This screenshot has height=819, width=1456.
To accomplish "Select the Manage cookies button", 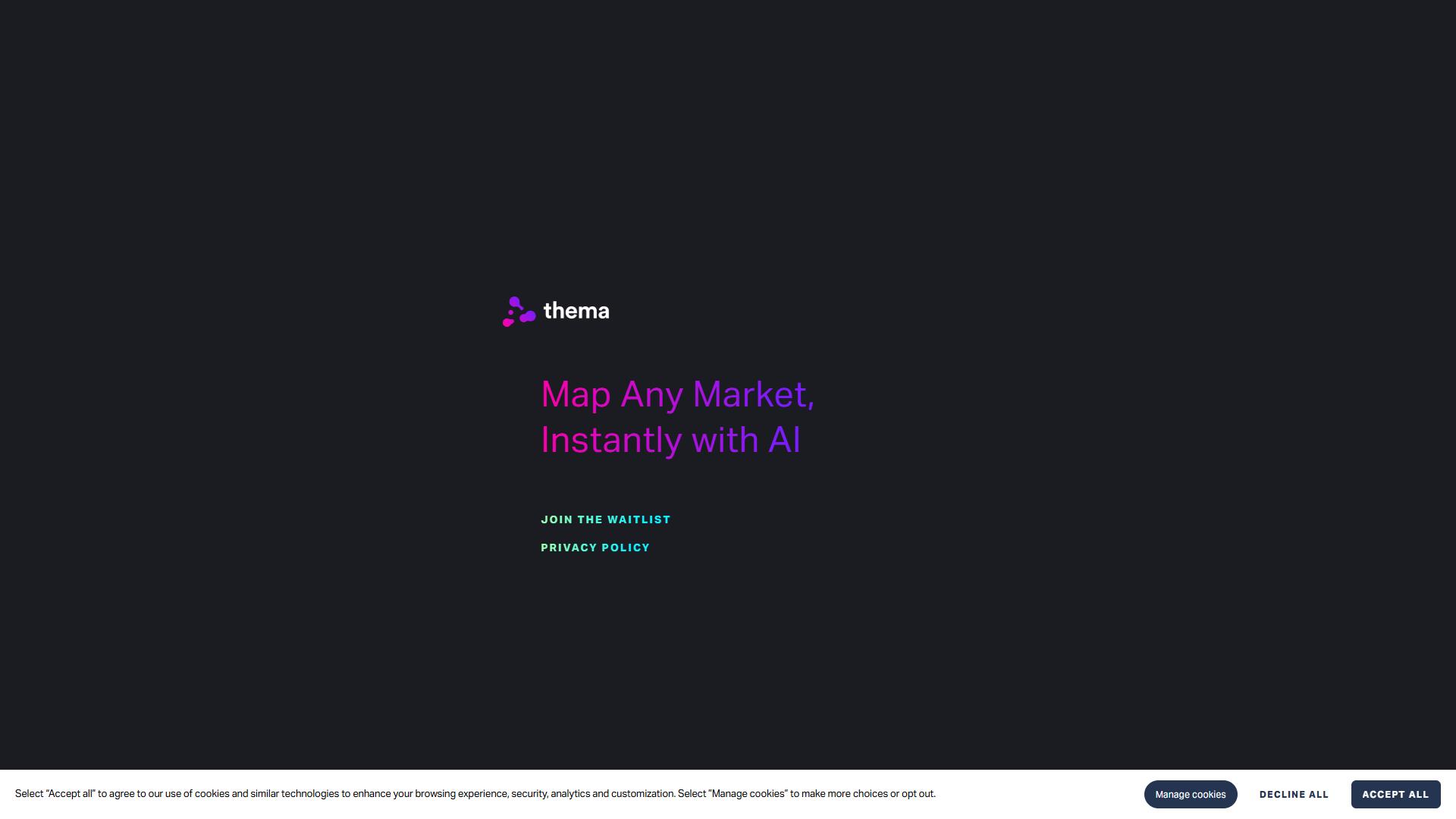I will click(1191, 794).
